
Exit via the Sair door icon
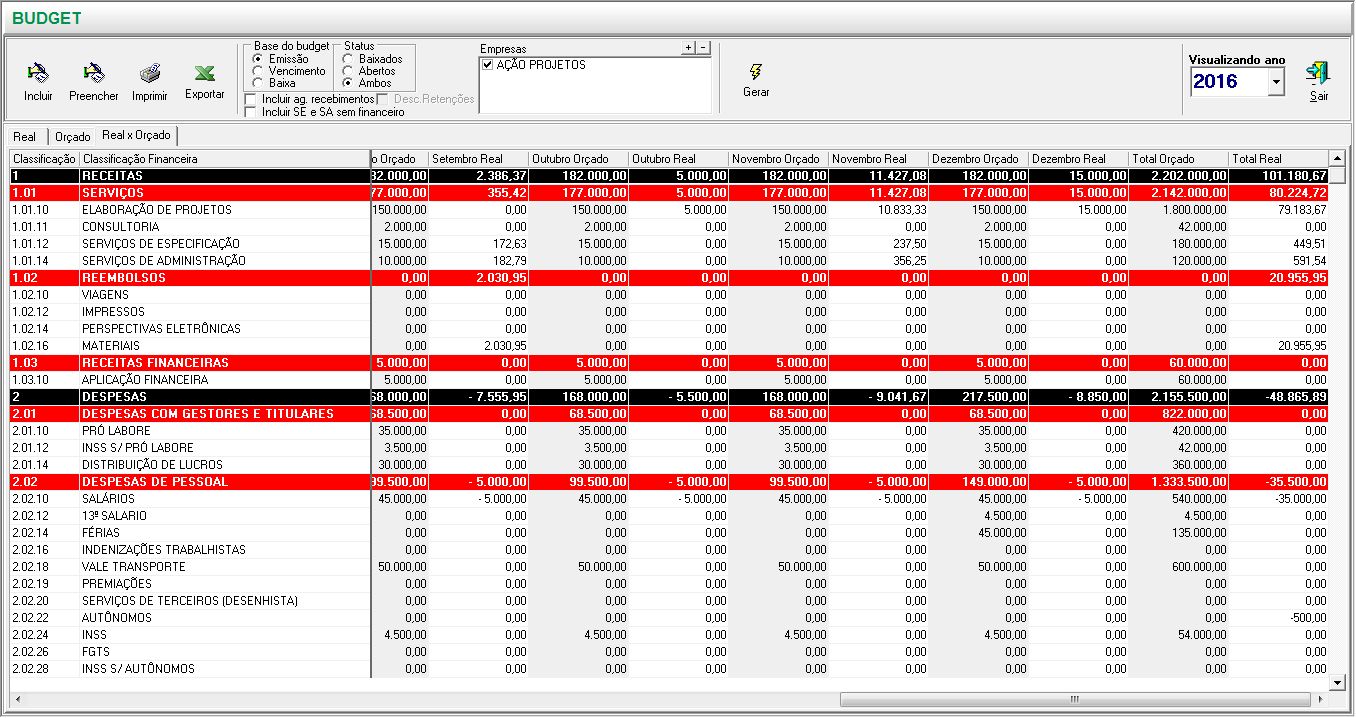click(1319, 74)
